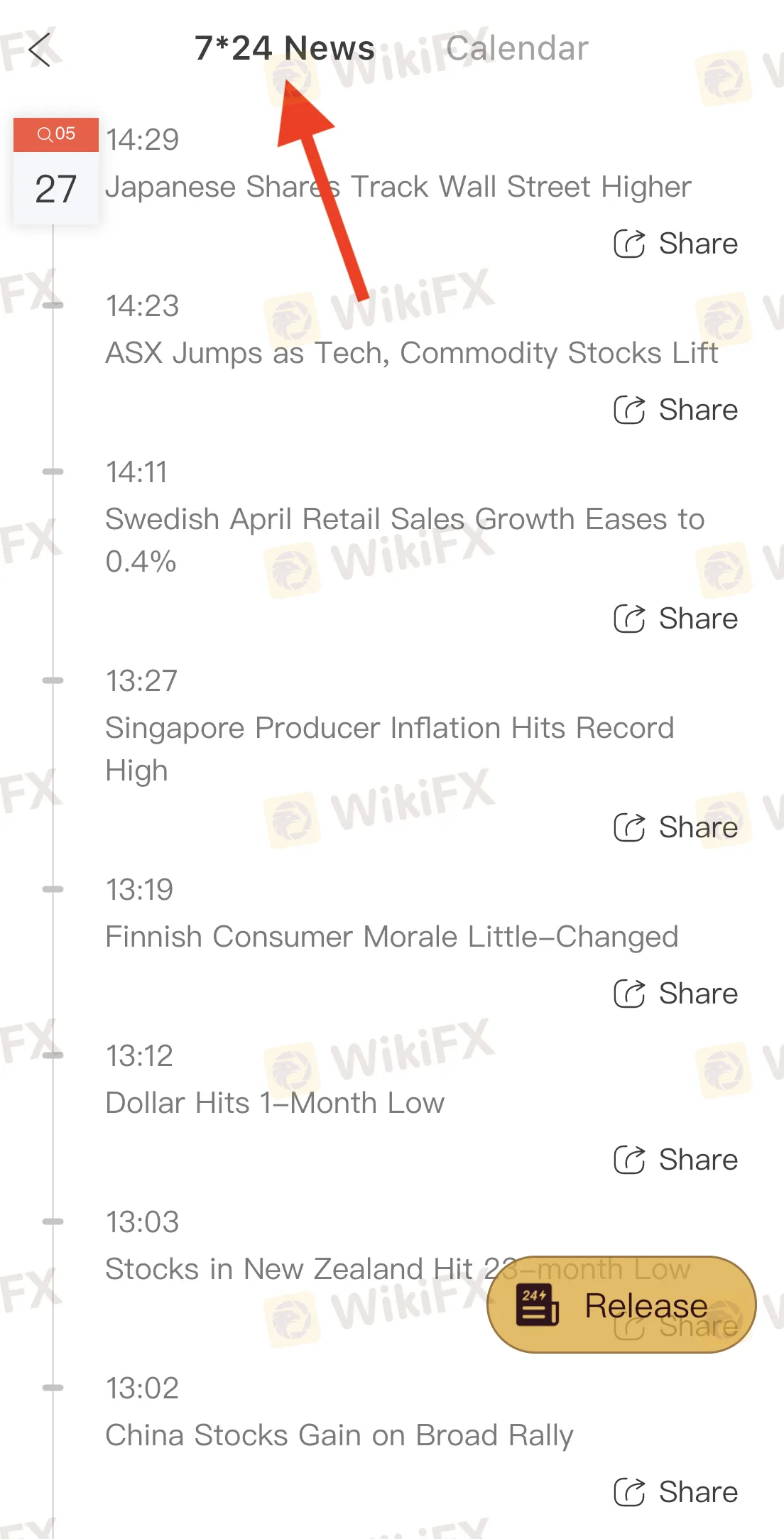Click the 14:23 timeline marker dot
Screen dimensions: 784x1539
tap(53, 305)
